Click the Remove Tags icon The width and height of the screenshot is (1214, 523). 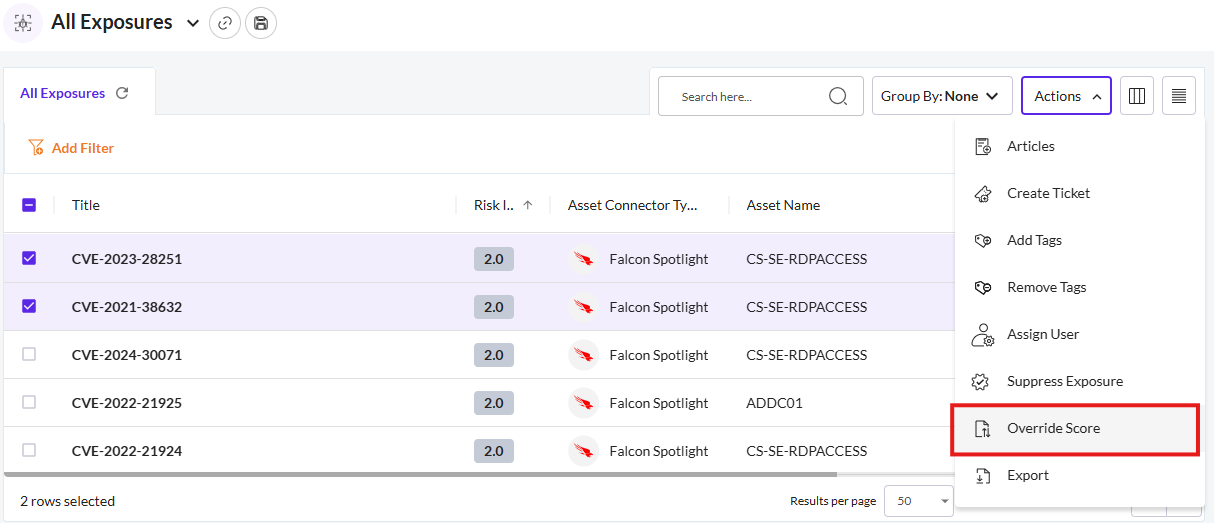[x=983, y=287]
